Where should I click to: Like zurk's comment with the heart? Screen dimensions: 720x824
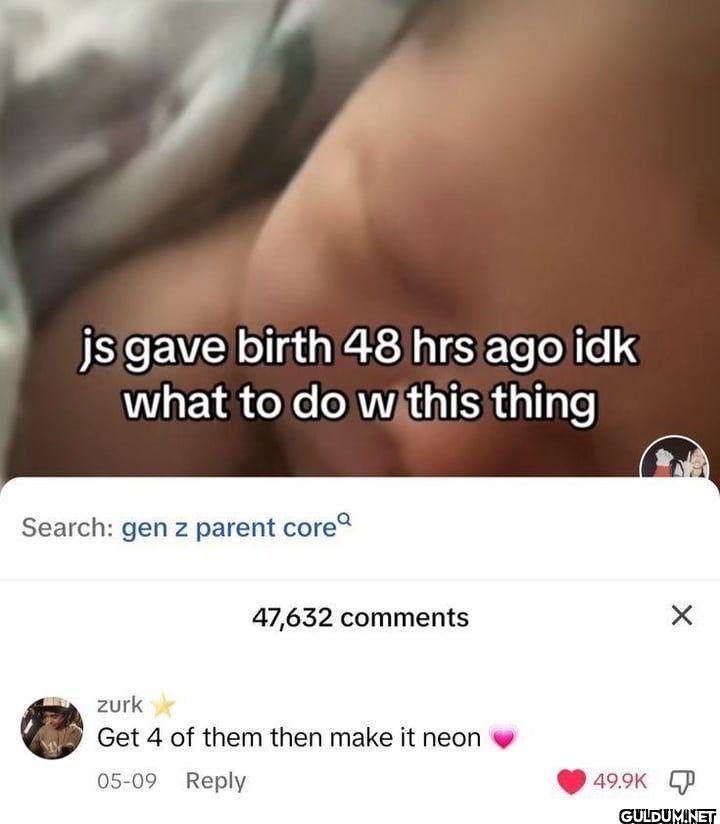click(x=571, y=781)
